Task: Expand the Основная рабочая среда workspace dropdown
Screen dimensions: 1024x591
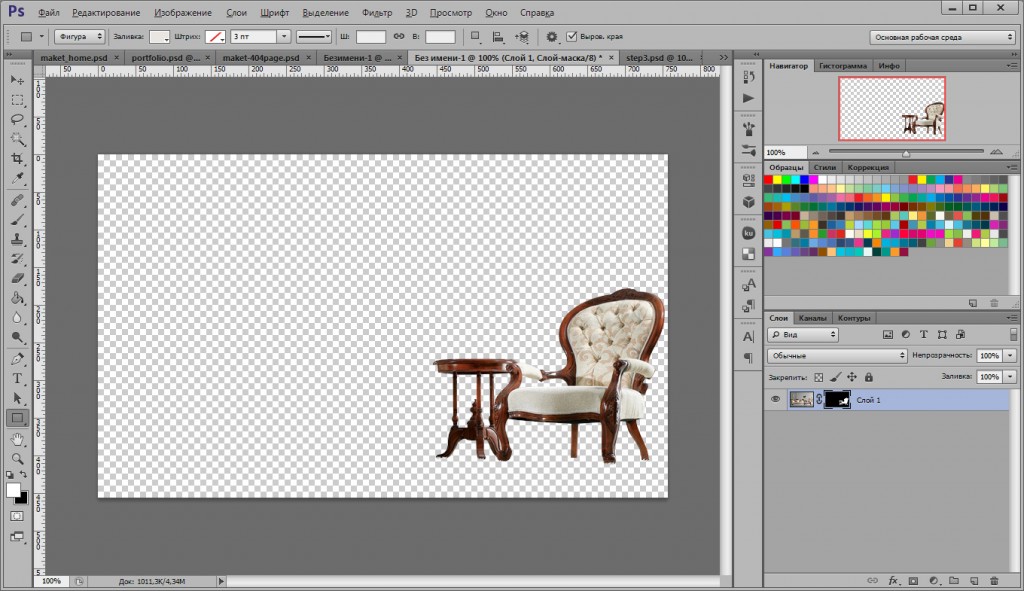Action: 942,37
